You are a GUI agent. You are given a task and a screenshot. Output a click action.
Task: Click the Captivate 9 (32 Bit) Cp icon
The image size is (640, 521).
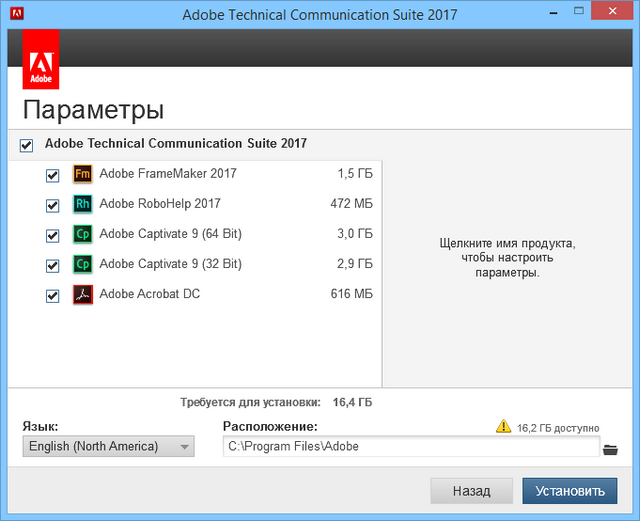(83, 265)
